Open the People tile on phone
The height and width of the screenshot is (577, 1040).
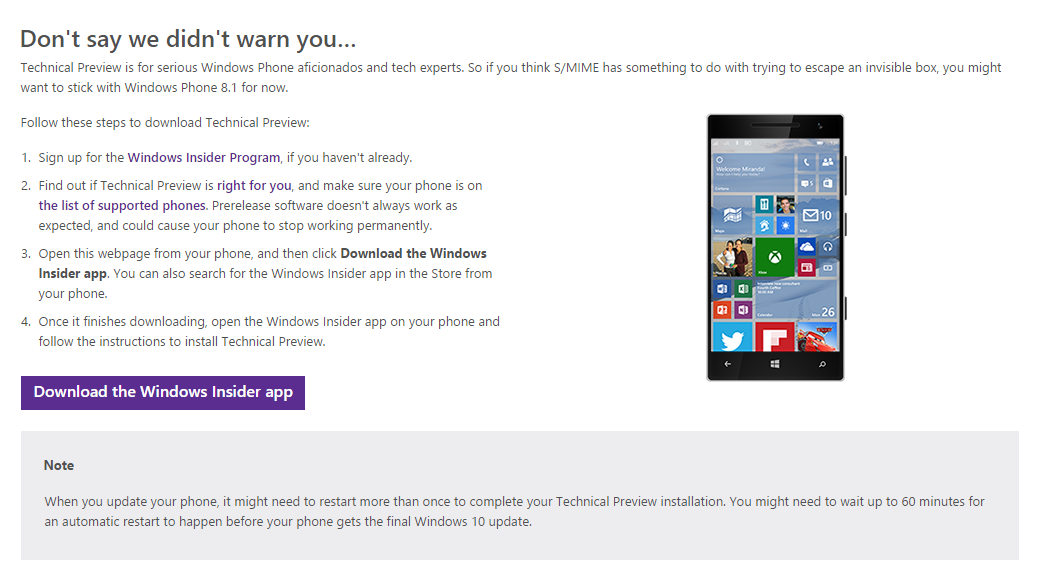point(828,162)
